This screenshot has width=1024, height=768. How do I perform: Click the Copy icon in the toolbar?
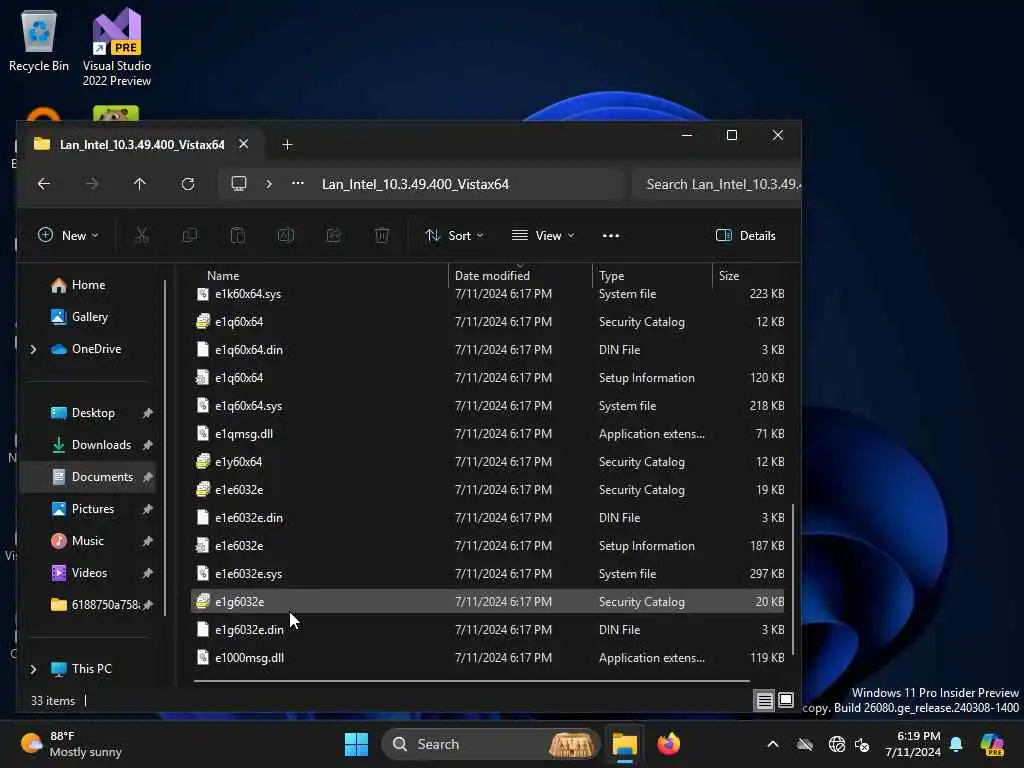pos(189,236)
